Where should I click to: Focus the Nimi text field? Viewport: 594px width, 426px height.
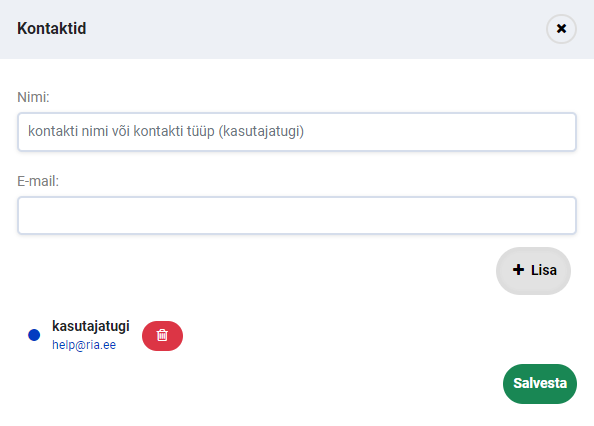[x=297, y=131]
